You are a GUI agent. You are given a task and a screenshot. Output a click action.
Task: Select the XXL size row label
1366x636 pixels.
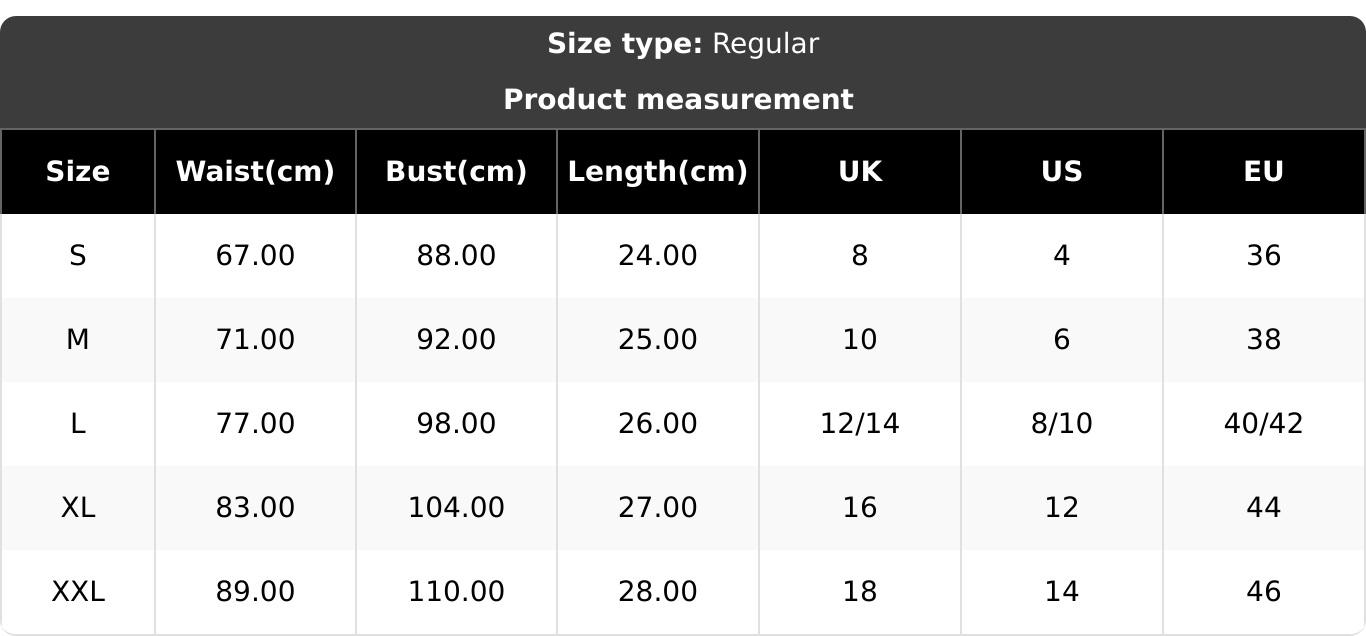[x=78, y=592]
